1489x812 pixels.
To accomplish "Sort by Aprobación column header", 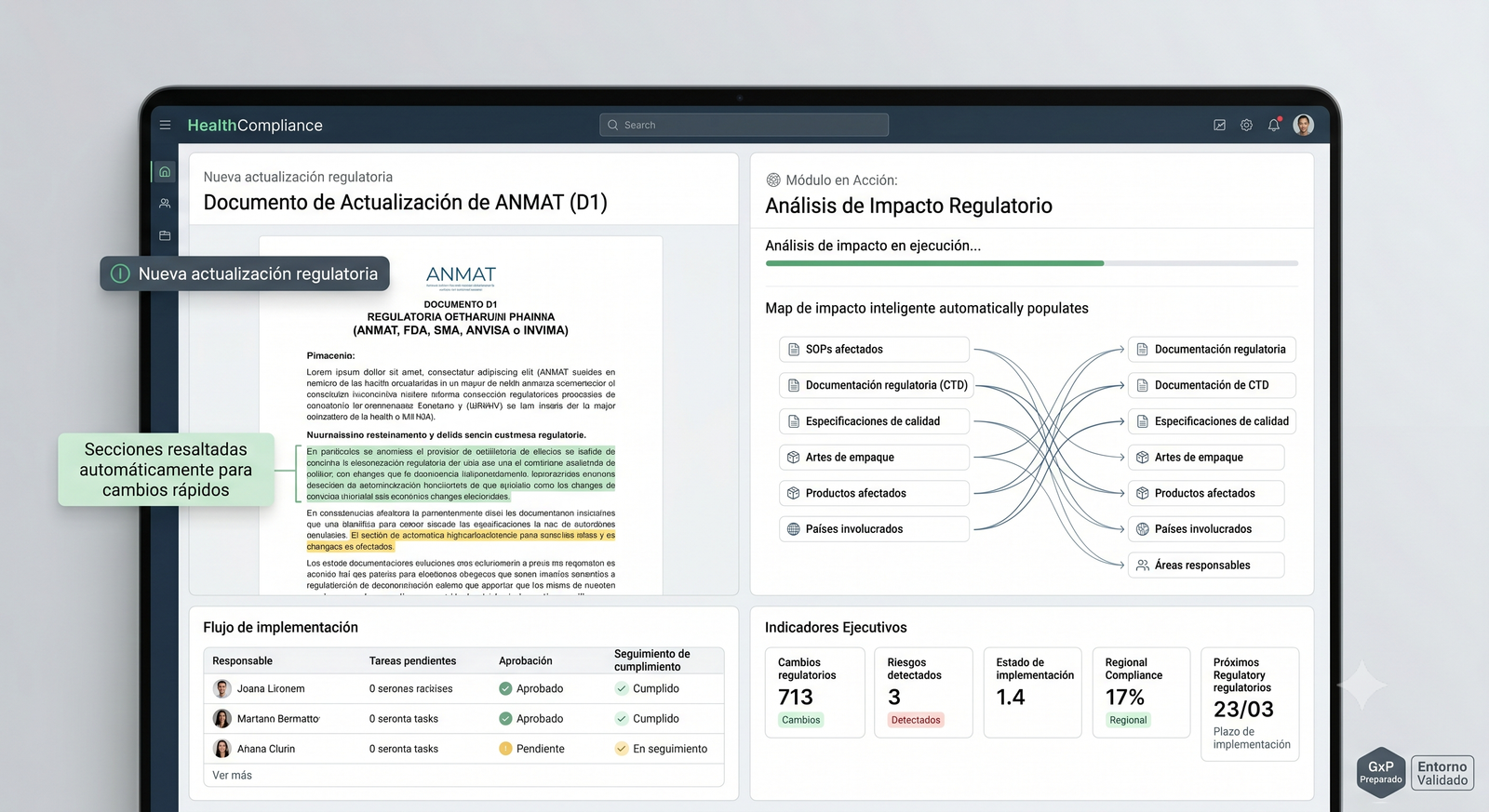I will [525, 661].
